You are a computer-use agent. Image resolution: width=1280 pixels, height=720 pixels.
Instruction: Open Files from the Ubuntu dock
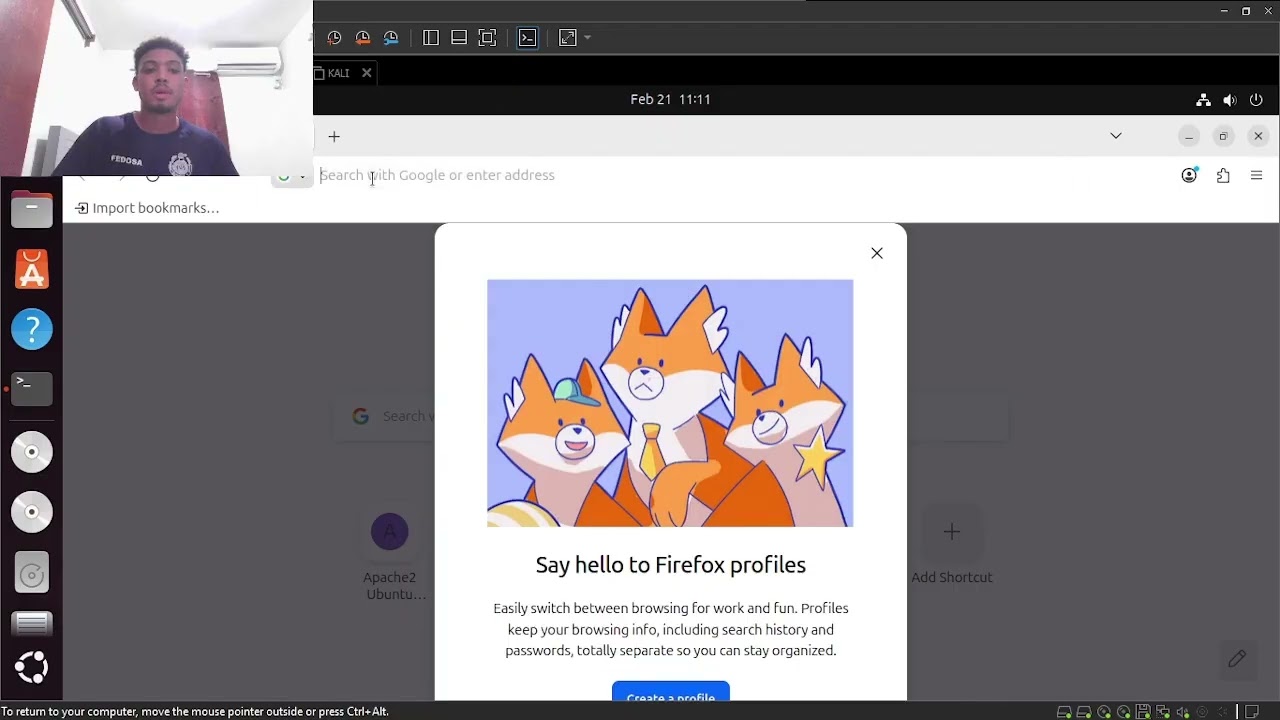tap(32, 210)
